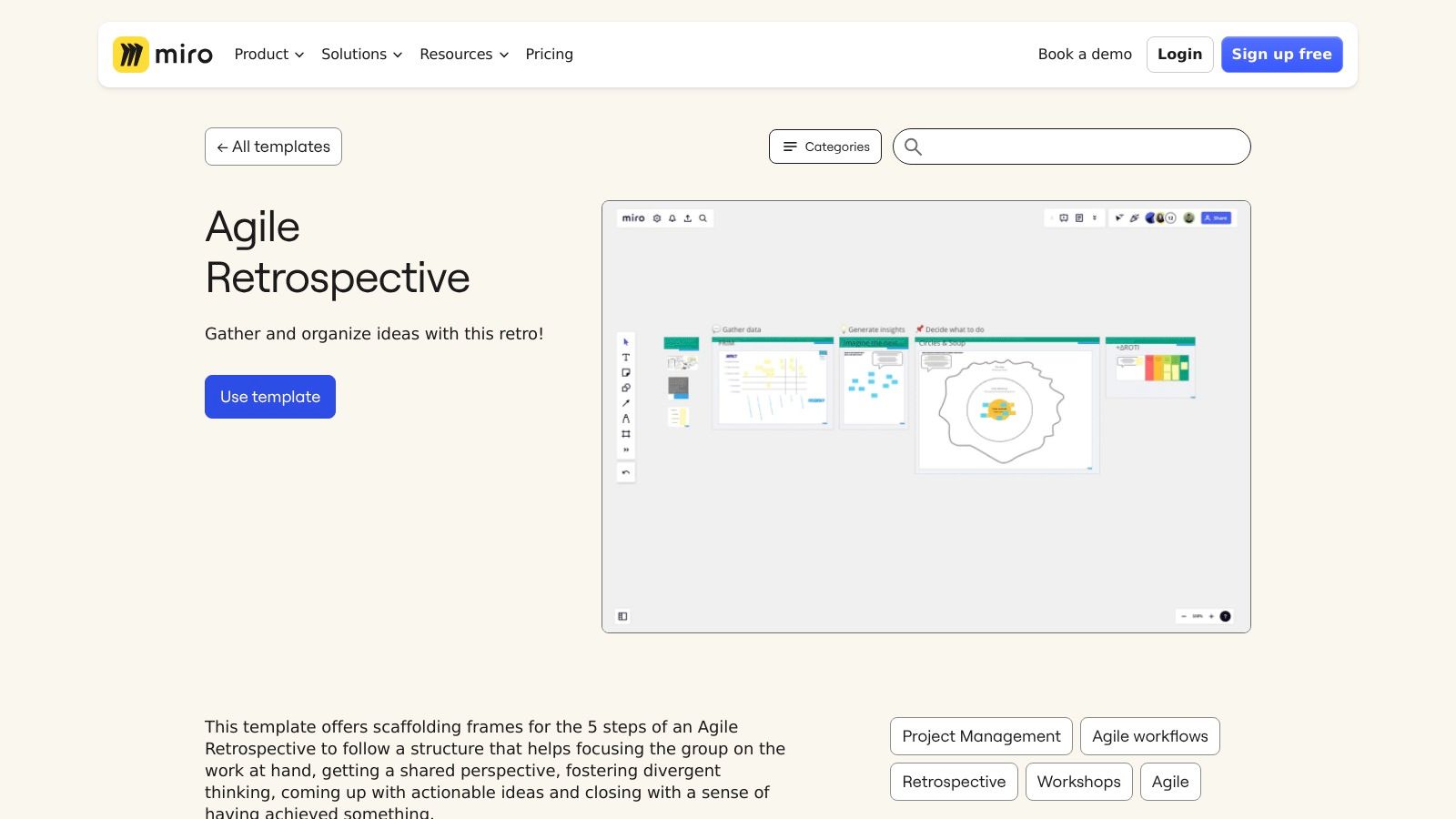Choose the Text tool in preview
The image size is (1456, 819).
(x=626, y=358)
